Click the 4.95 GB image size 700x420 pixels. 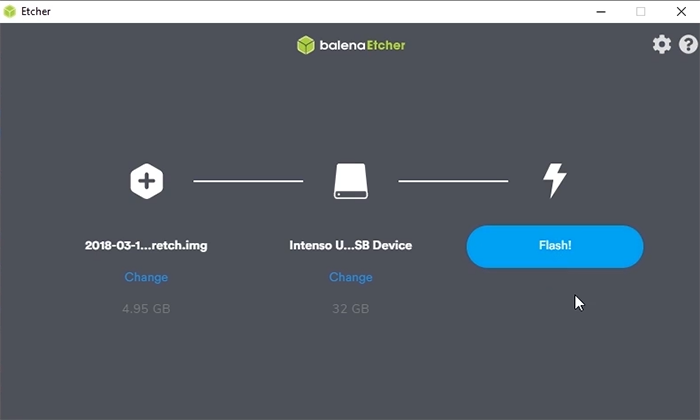pos(146,308)
